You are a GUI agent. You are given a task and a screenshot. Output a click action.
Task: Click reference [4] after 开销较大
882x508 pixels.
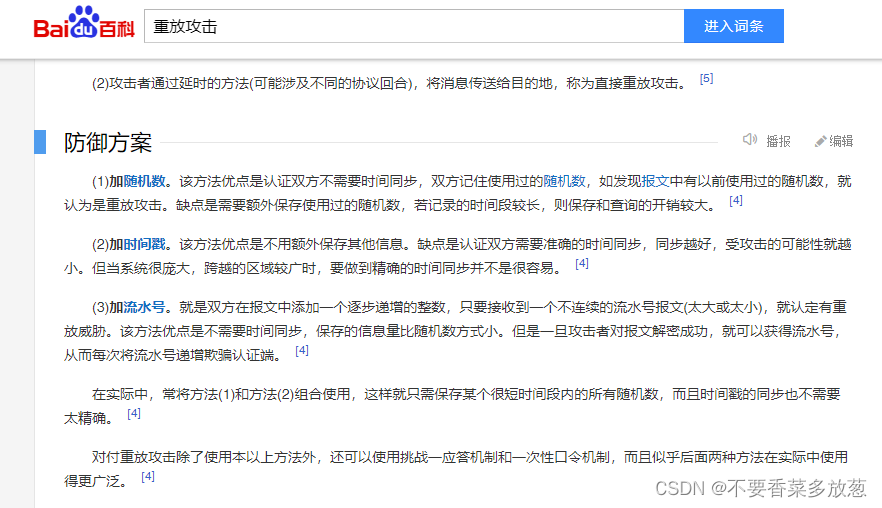736,200
